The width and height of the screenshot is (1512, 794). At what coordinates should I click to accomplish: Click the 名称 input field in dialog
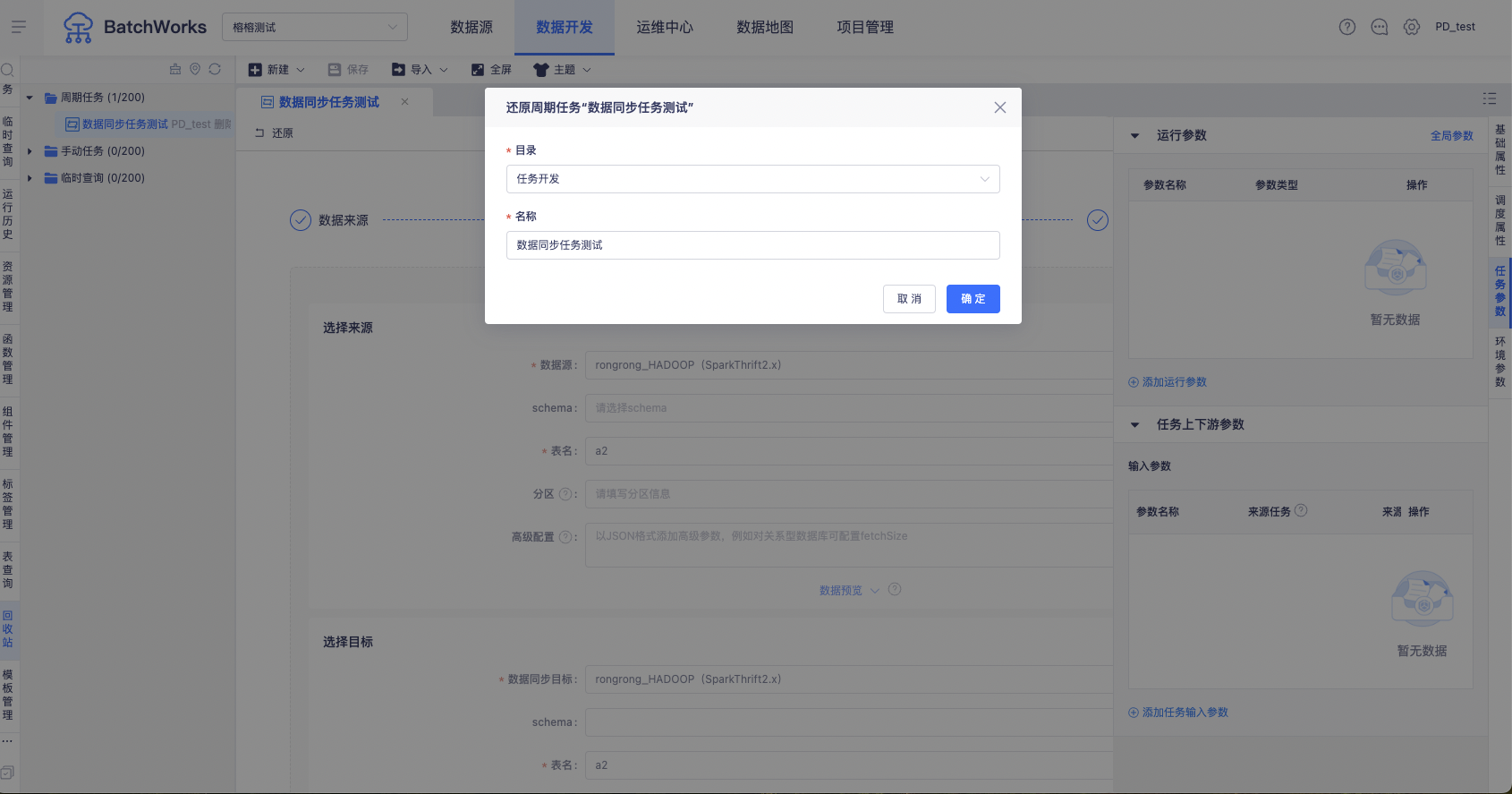point(753,245)
